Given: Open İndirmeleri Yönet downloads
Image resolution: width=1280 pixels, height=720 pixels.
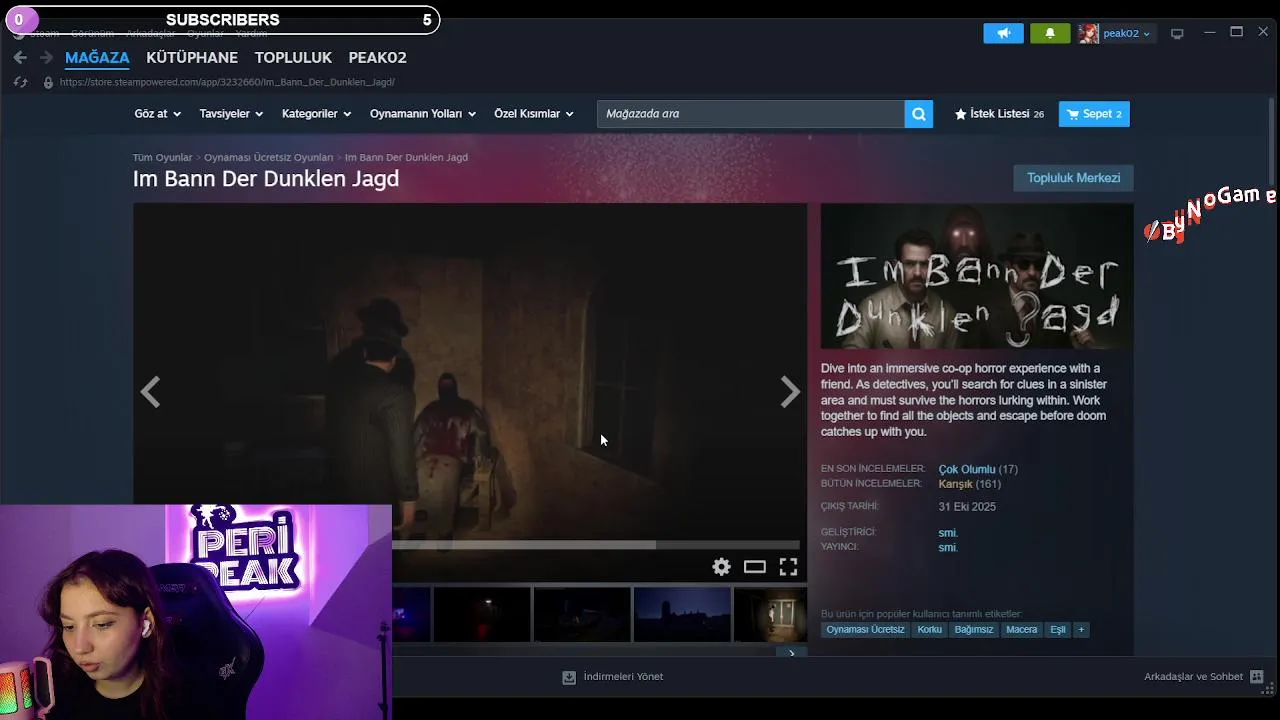Looking at the screenshot, I should (x=623, y=677).
